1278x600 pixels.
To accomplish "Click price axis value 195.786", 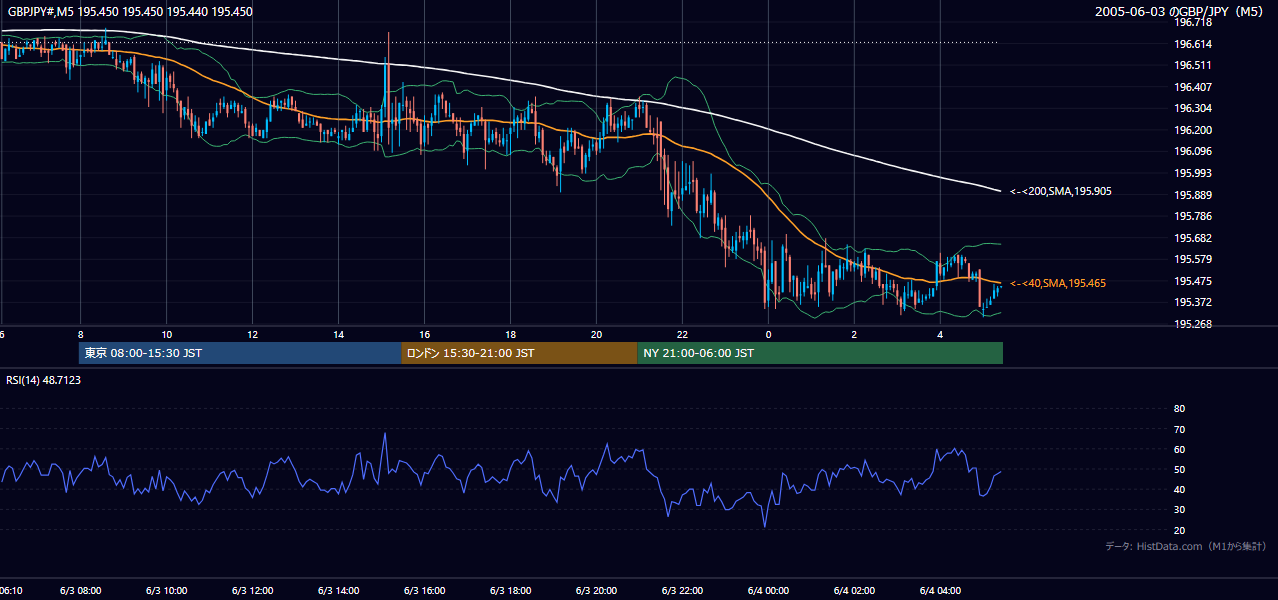I will coord(1194,216).
